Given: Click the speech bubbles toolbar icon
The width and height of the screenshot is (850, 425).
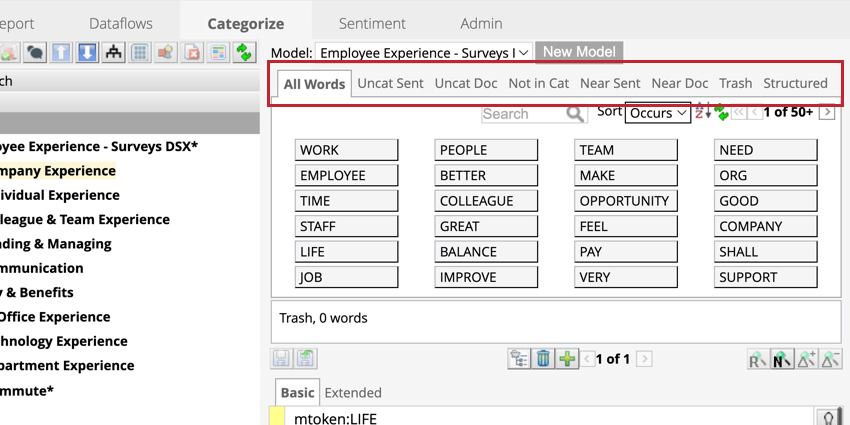Looking at the screenshot, I should [36, 53].
